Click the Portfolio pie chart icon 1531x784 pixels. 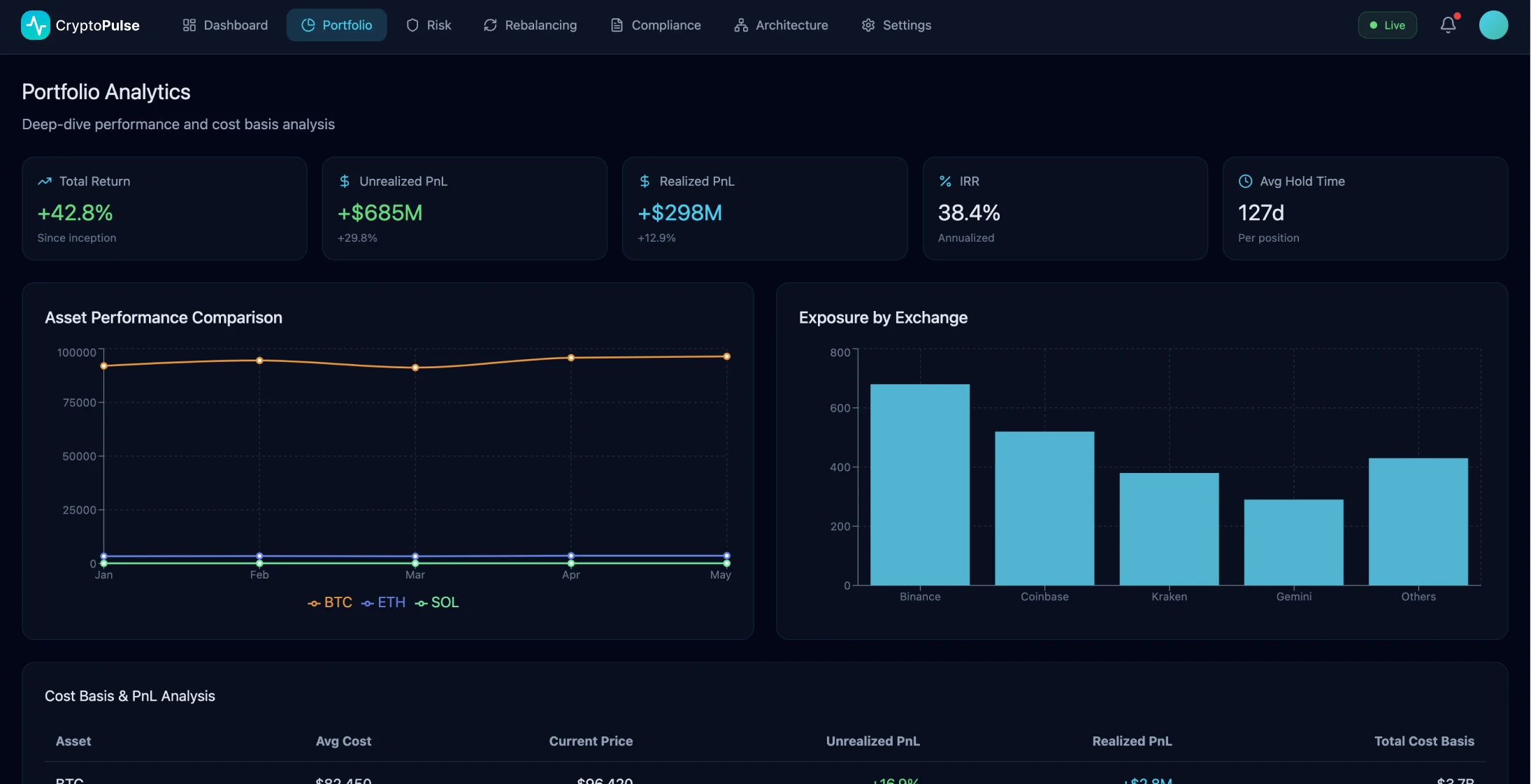308,24
